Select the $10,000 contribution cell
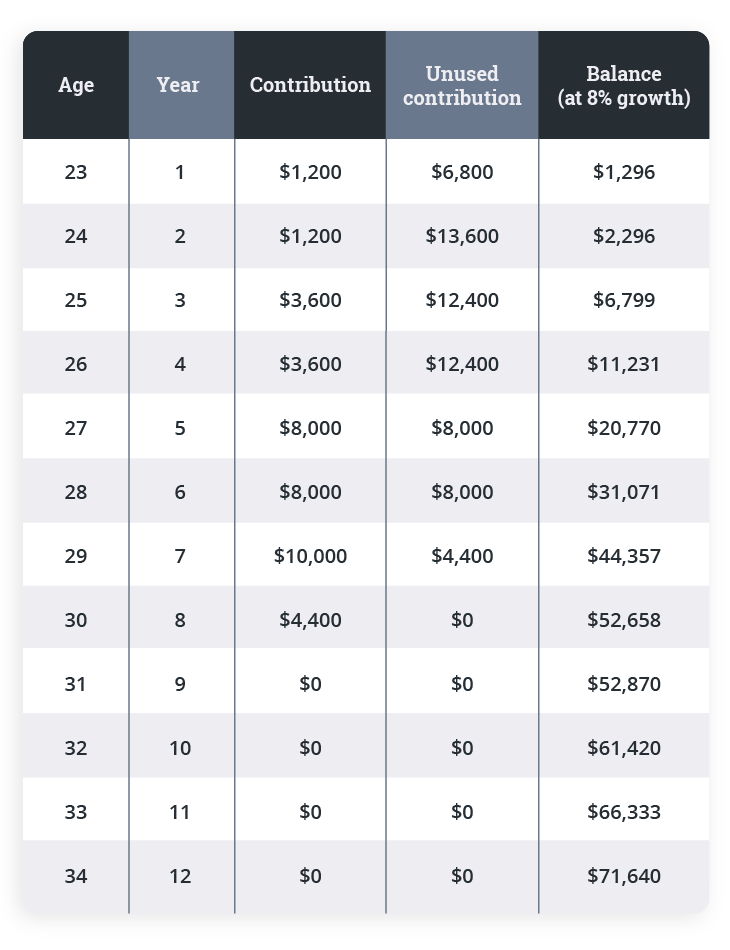730x950 pixels. (310, 556)
